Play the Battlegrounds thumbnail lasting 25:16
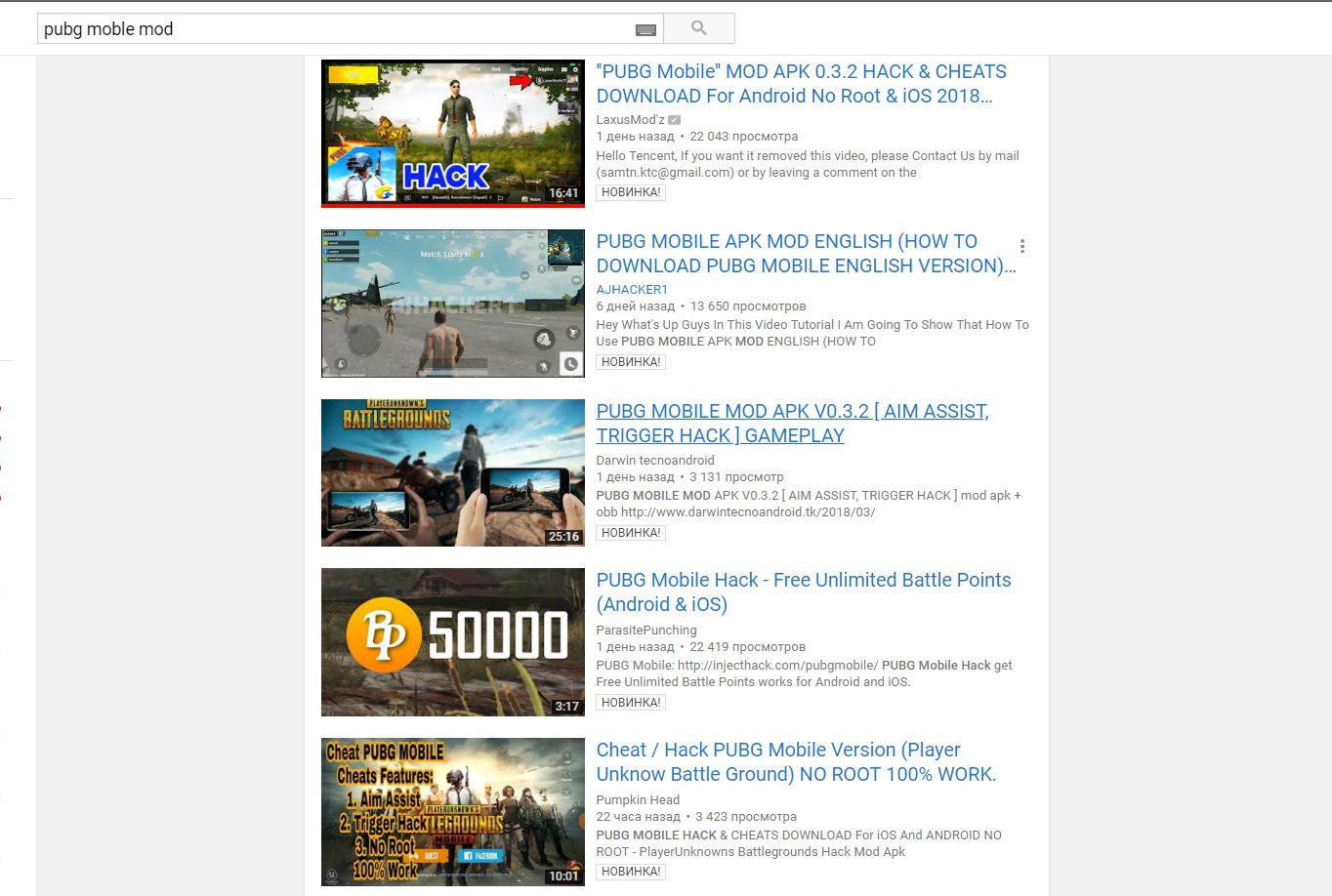 [453, 472]
